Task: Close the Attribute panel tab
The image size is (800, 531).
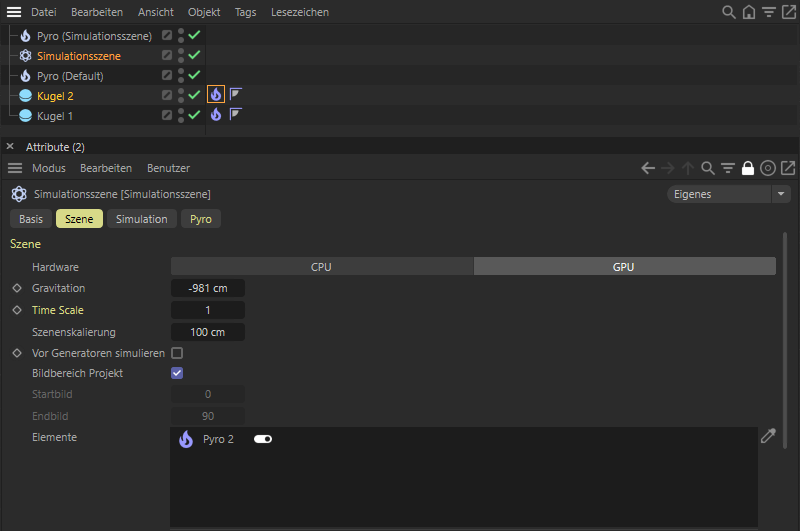Action: tap(10, 146)
